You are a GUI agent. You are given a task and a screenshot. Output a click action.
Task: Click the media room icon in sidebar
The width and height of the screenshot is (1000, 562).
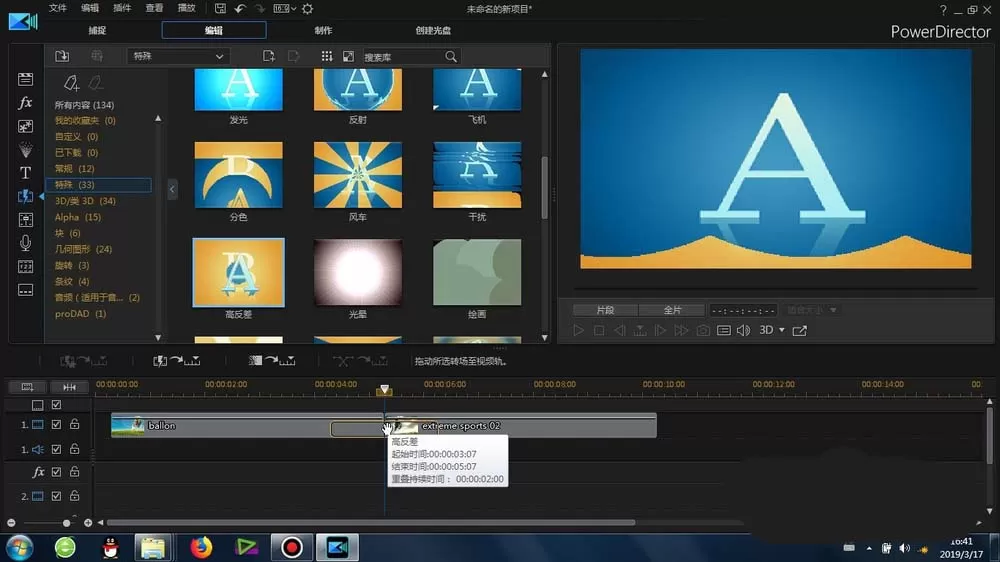click(x=25, y=79)
